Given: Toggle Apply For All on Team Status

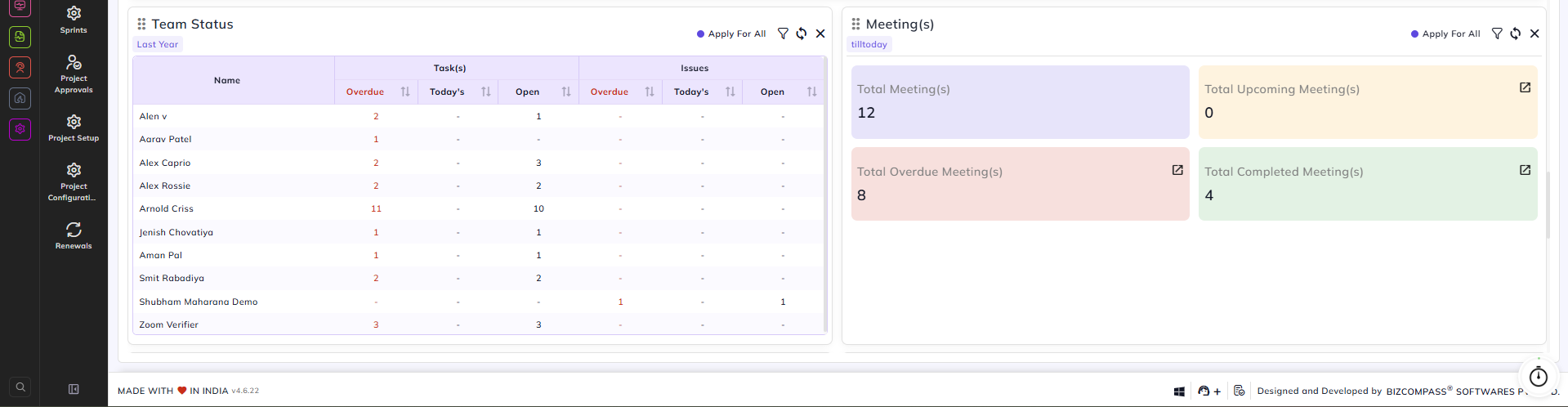Looking at the screenshot, I should tap(731, 34).
